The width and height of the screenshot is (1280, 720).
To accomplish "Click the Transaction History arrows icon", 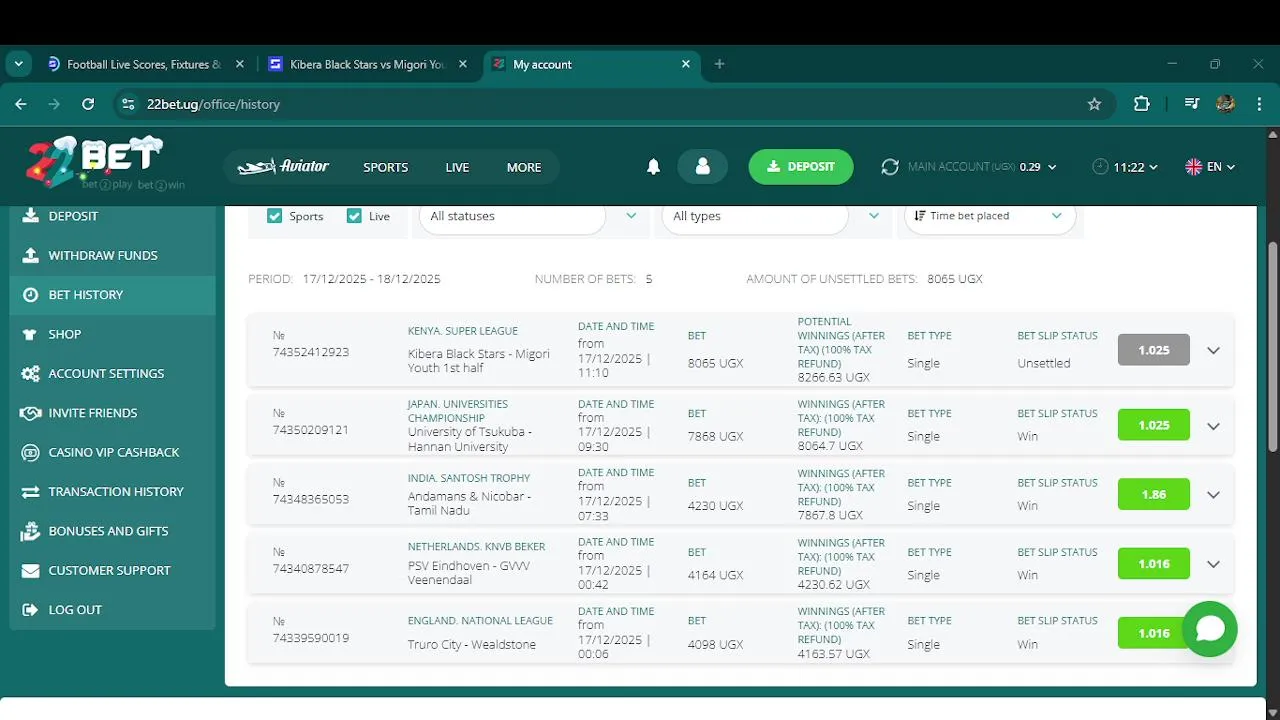I will [x=30, y=492].
